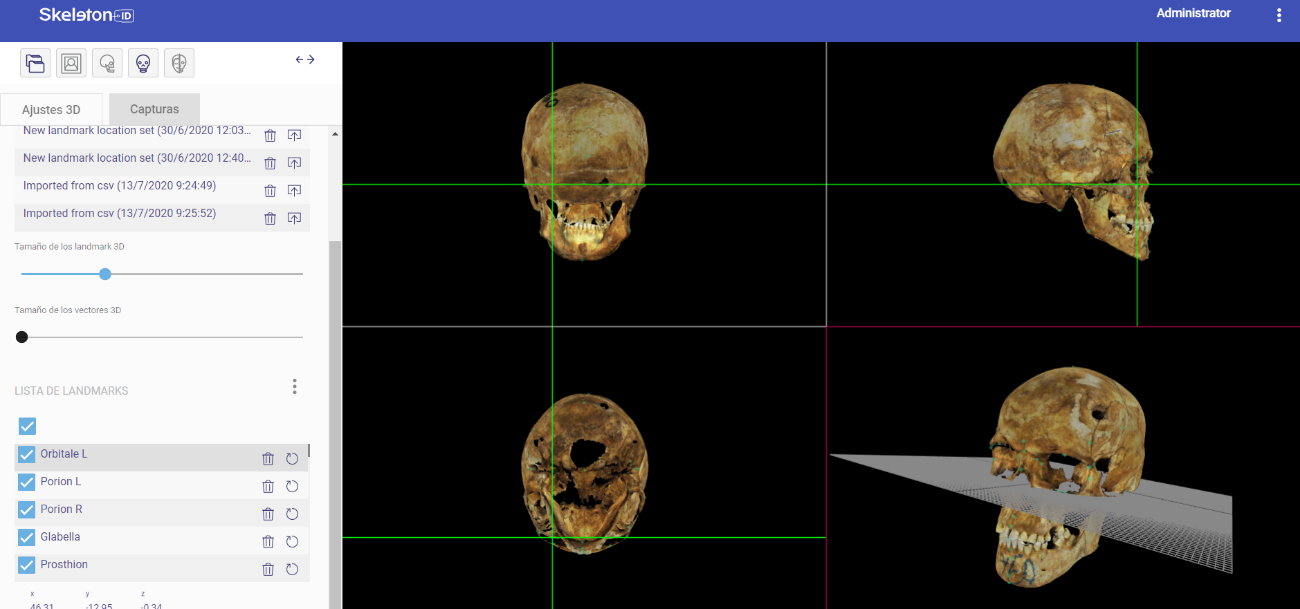Uncheck the Orbitale L landmark

coord(27,454)
